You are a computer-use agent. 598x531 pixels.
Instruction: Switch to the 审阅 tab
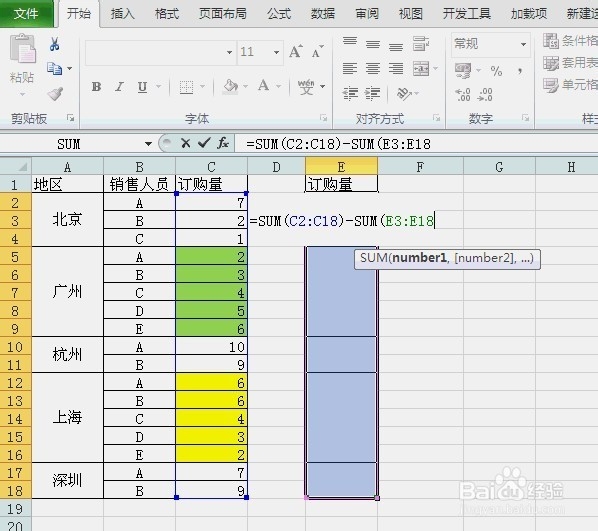click(367, 14)
